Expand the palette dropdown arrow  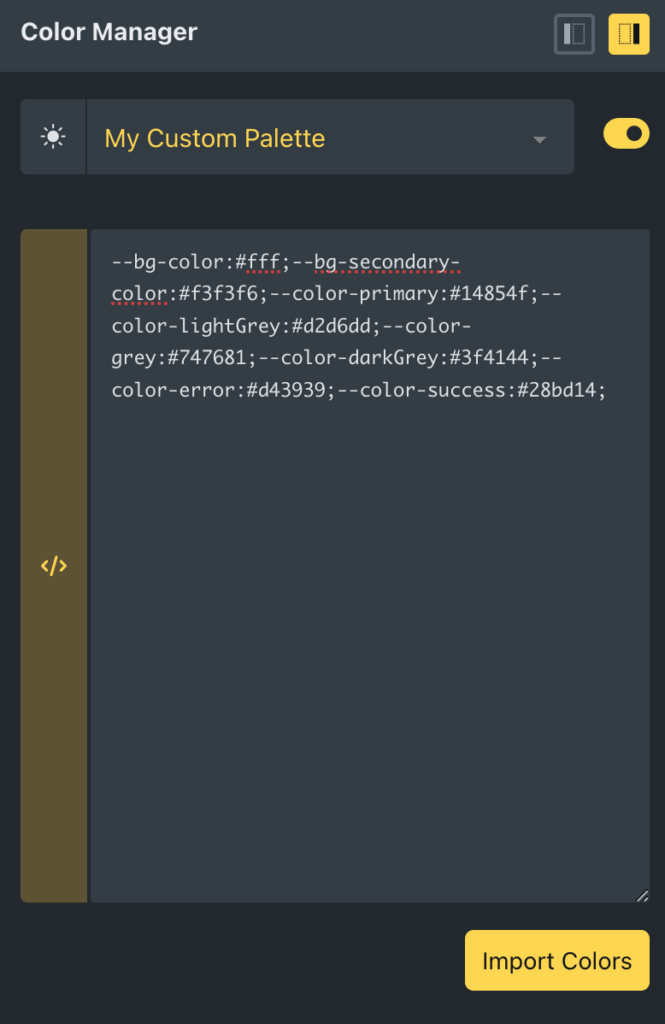pyautogui.click(x=540, y=140)
